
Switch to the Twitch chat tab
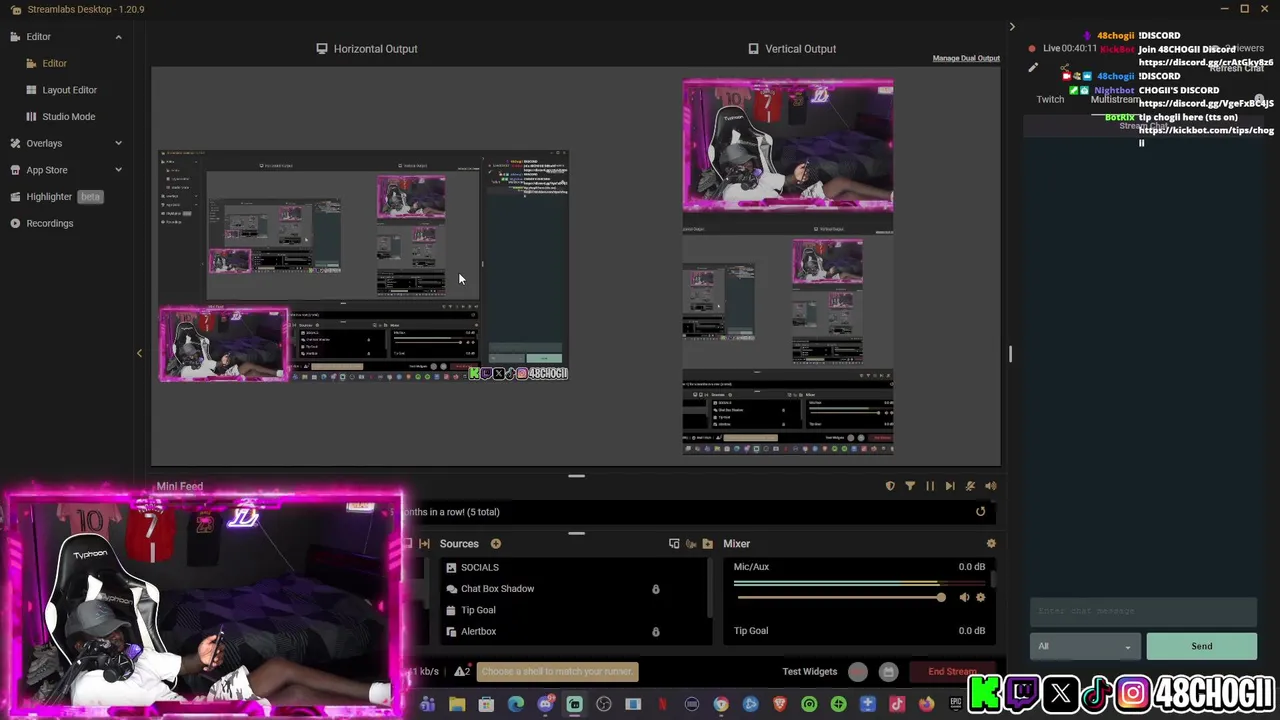coord(1050,99)
